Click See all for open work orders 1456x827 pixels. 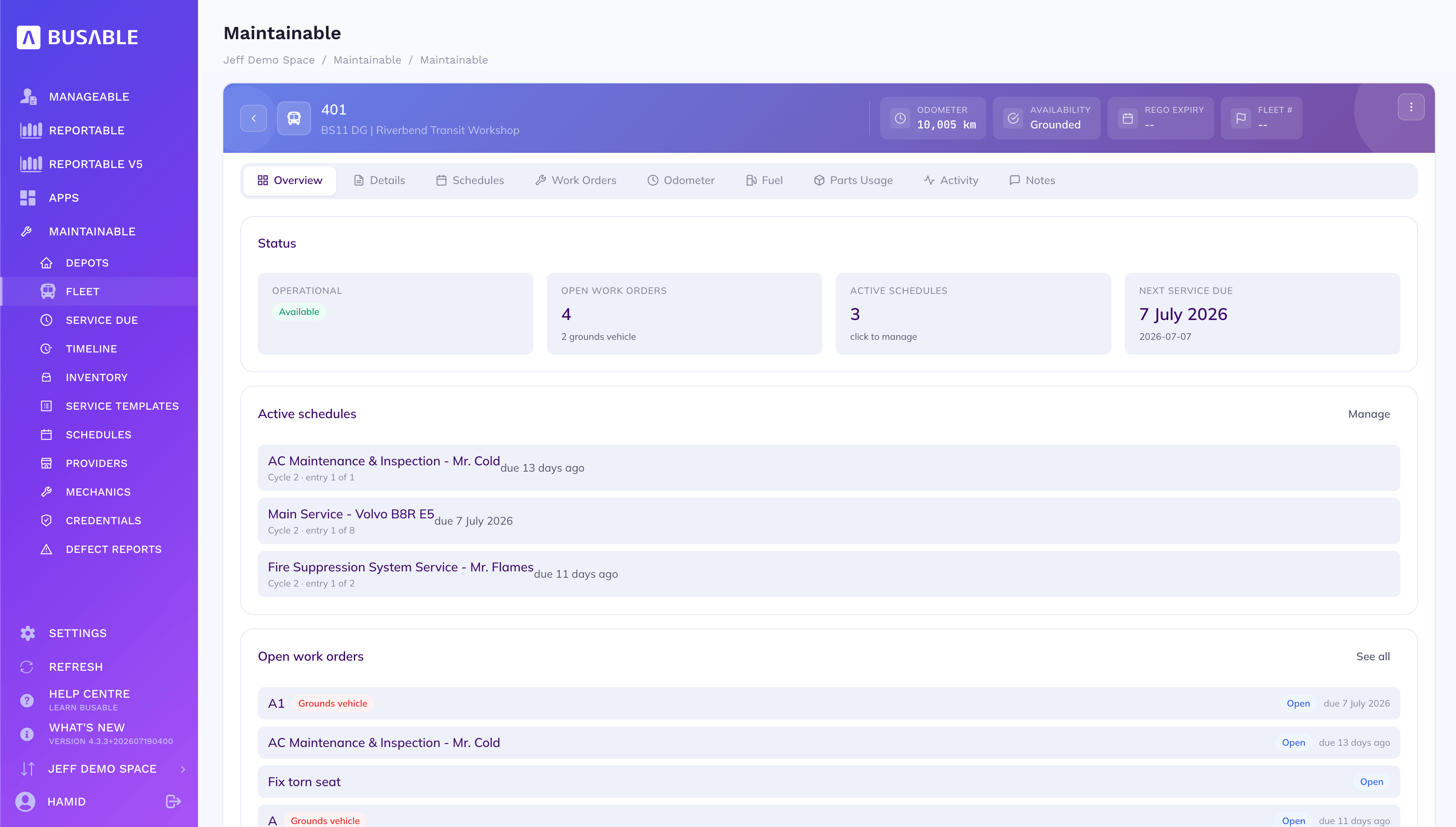tap(1373, 656)
